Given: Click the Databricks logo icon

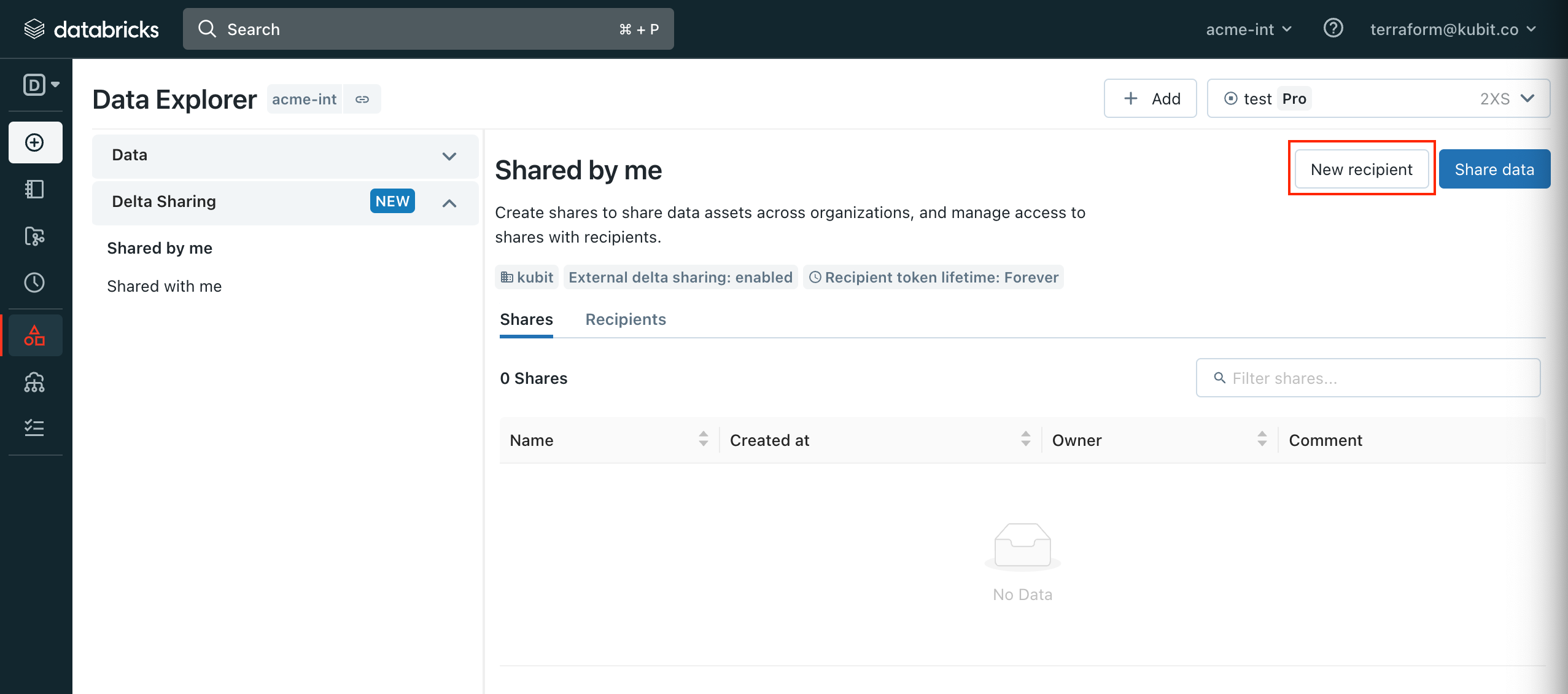Looking at the screenshot, I should click(34, 29).
